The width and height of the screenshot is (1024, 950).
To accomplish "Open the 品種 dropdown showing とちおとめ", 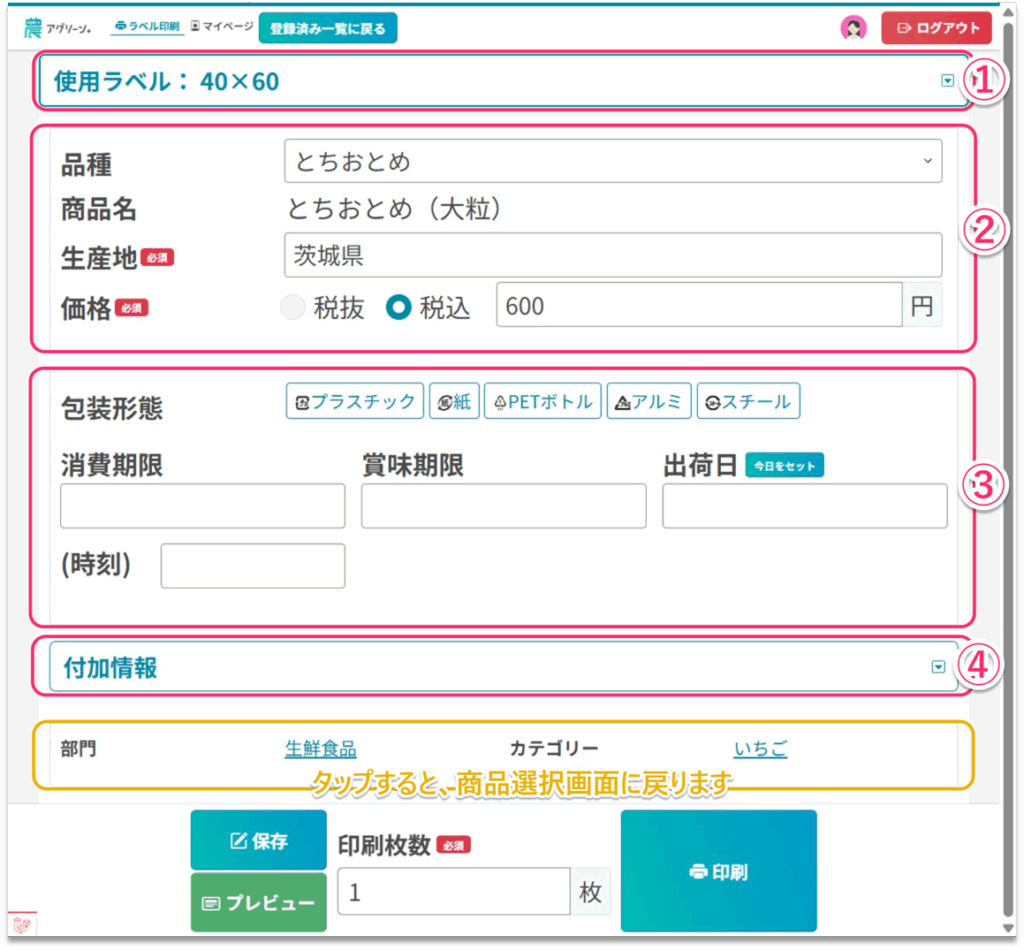I will pyautogui.click(x=612, y=161).
